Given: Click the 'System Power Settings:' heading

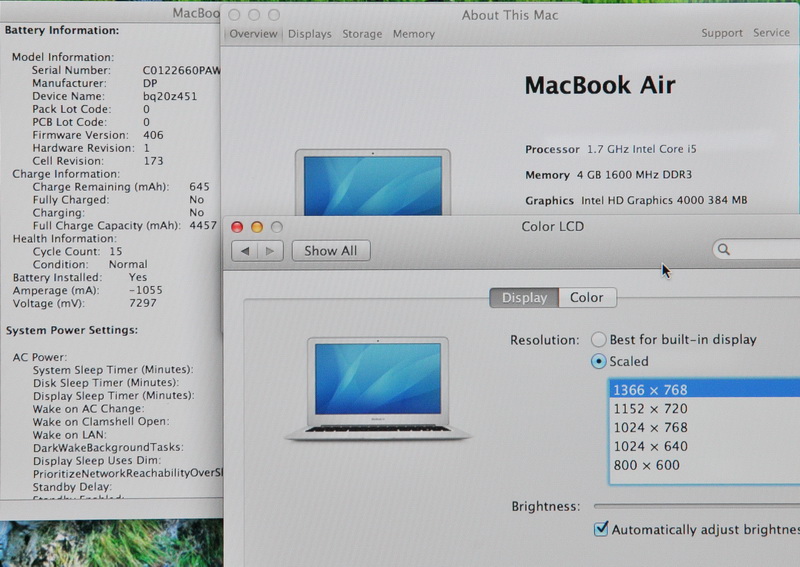Looking at the screenshot, I should 72,330.
